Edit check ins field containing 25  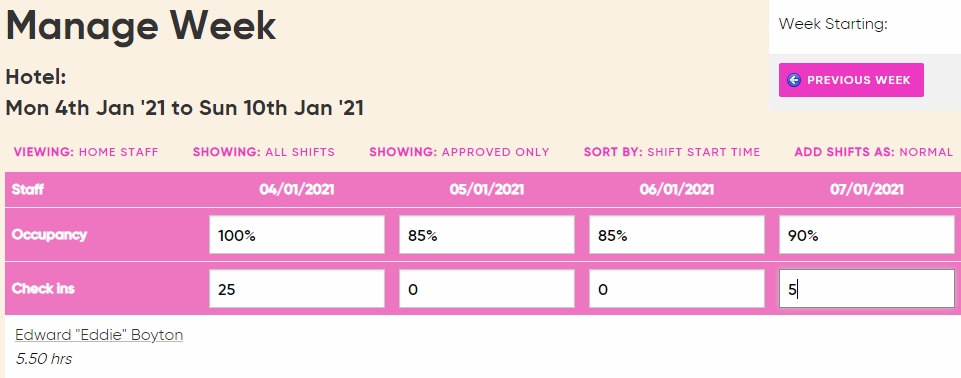(x=297, y=289)
